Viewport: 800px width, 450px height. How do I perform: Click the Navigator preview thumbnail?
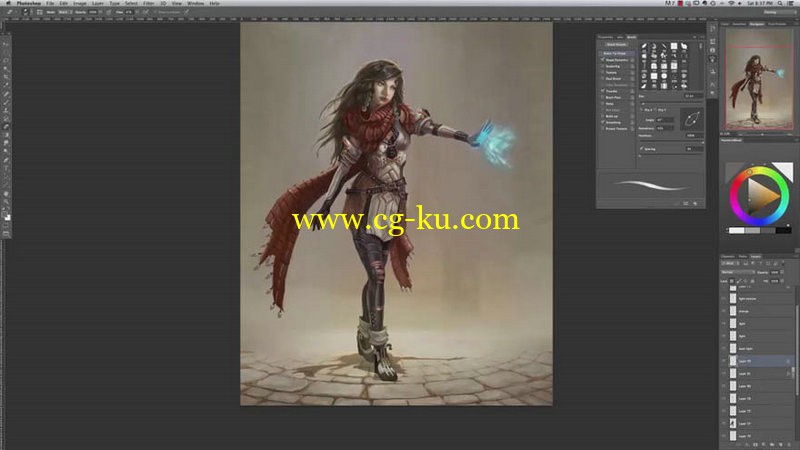[x=759, y=80]
